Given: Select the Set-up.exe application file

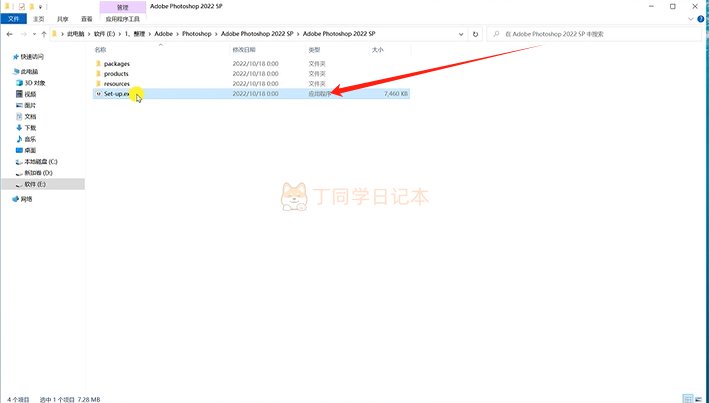Looking at the screenshot, I should [251, 94].
